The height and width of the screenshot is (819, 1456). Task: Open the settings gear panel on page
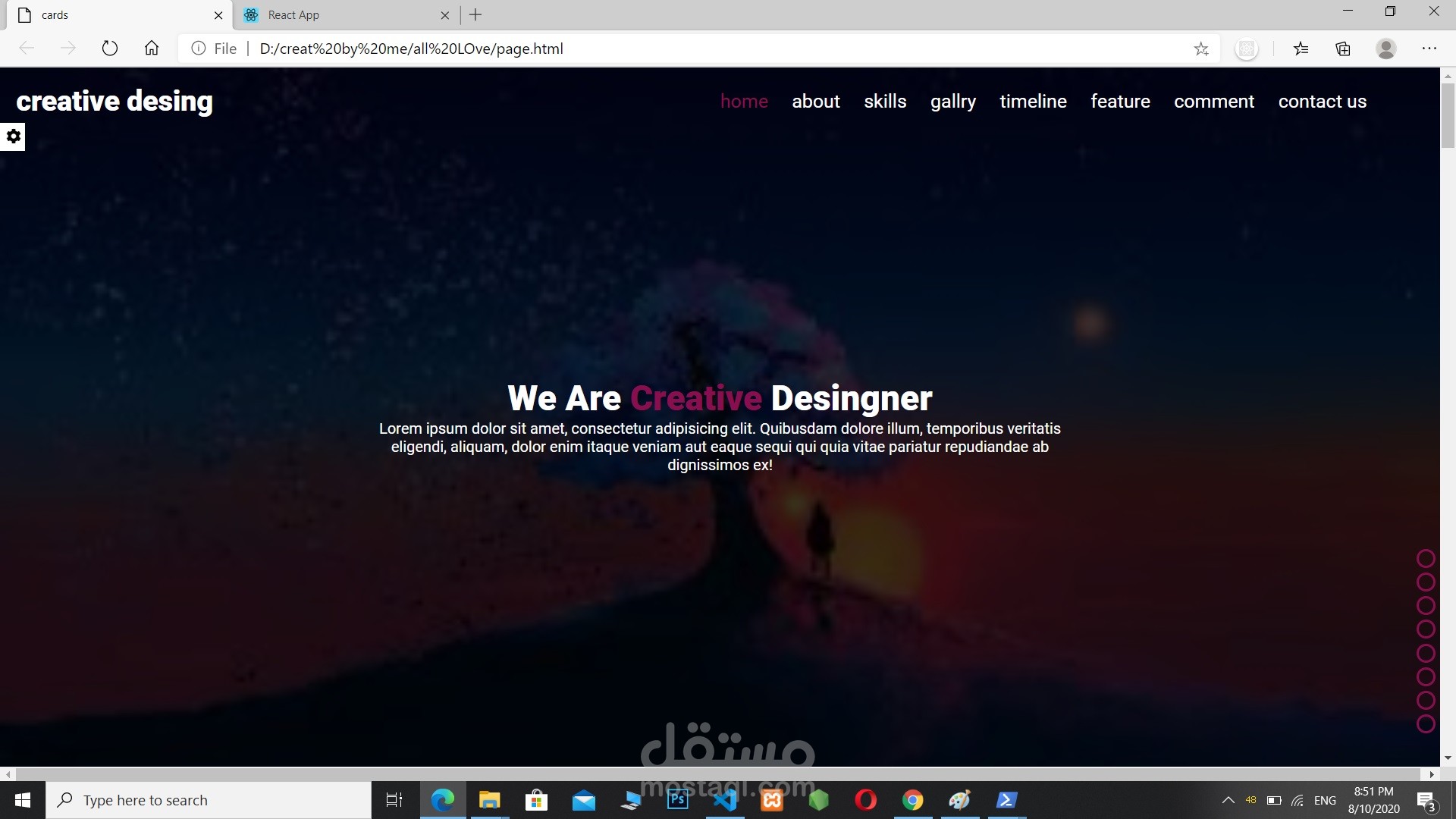point(13,136)
